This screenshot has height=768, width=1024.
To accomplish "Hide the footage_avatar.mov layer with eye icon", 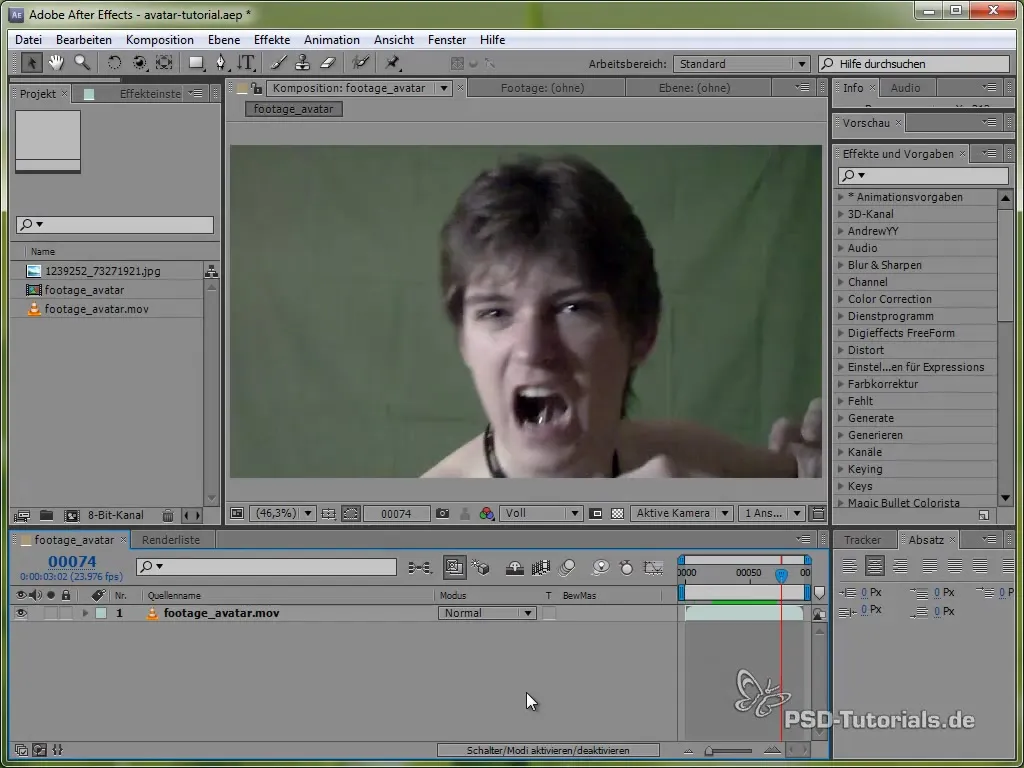I will click(19, 613).
